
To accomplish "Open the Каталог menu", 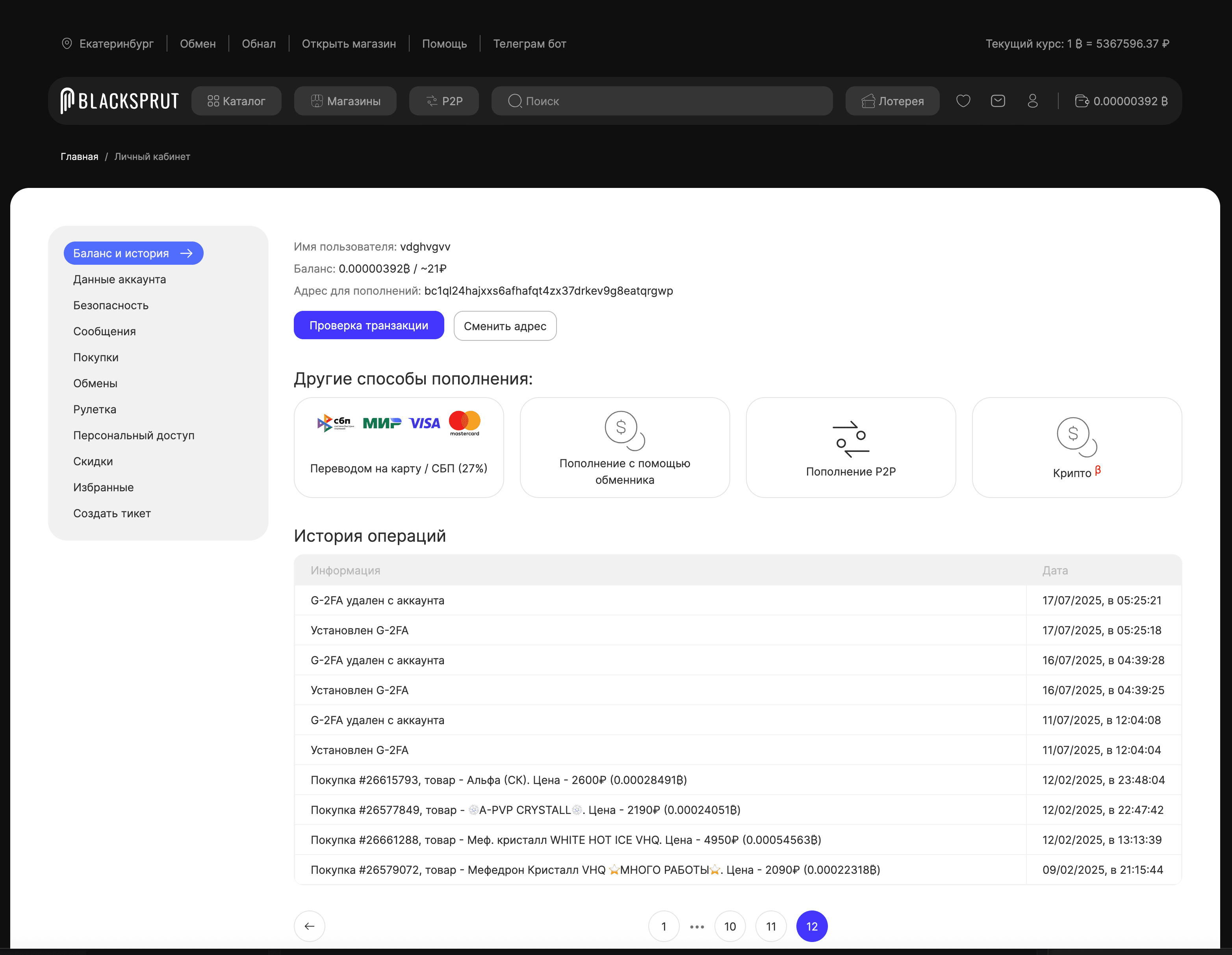I will tap(236, 101).
